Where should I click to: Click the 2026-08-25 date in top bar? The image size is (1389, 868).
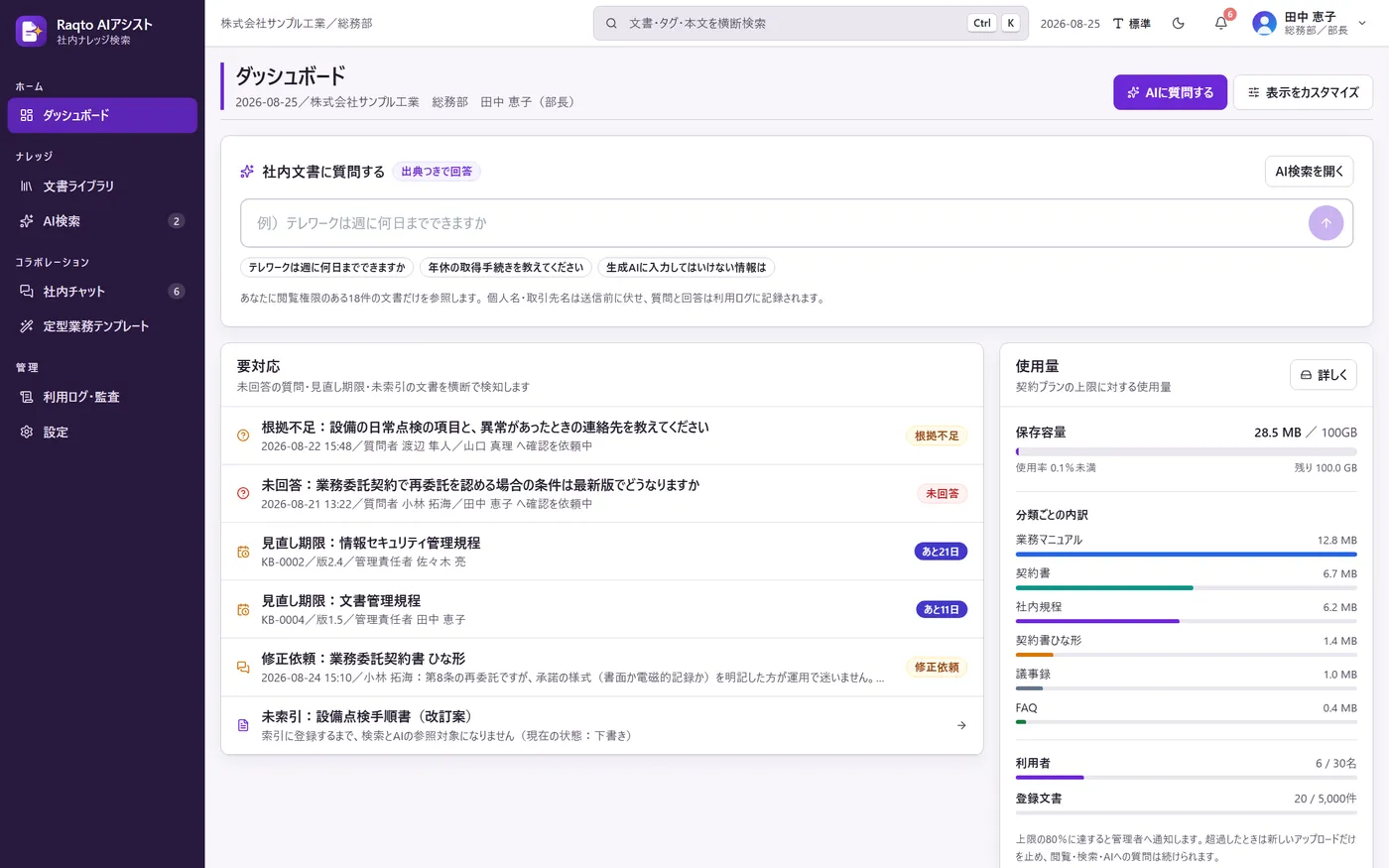1070,23
